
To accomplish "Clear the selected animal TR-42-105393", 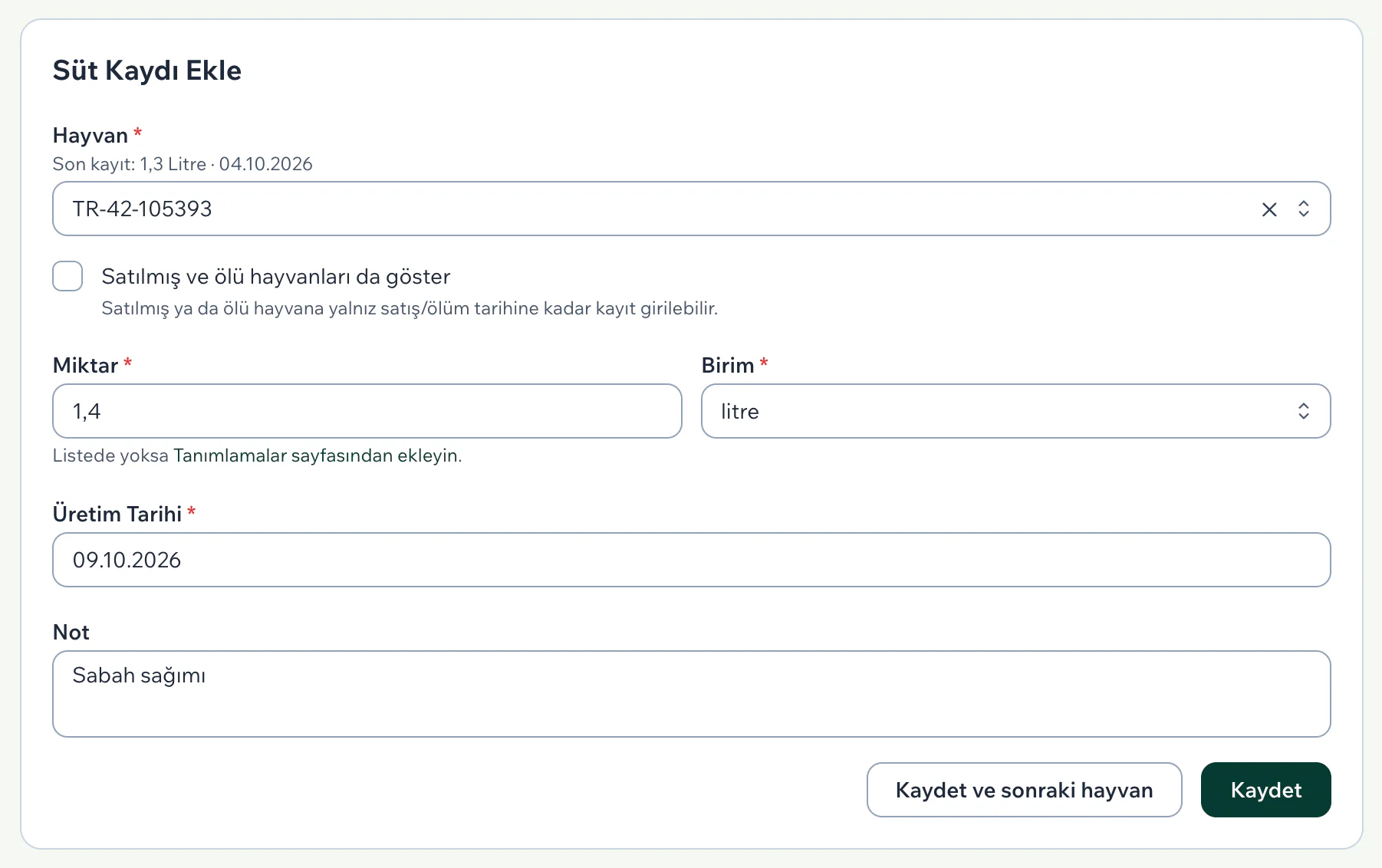I will tap(1269, 209).
